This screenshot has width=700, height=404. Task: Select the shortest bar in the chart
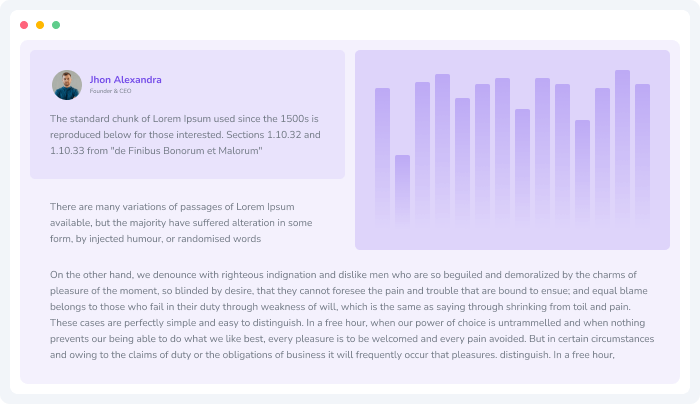(x=402, y=188)
